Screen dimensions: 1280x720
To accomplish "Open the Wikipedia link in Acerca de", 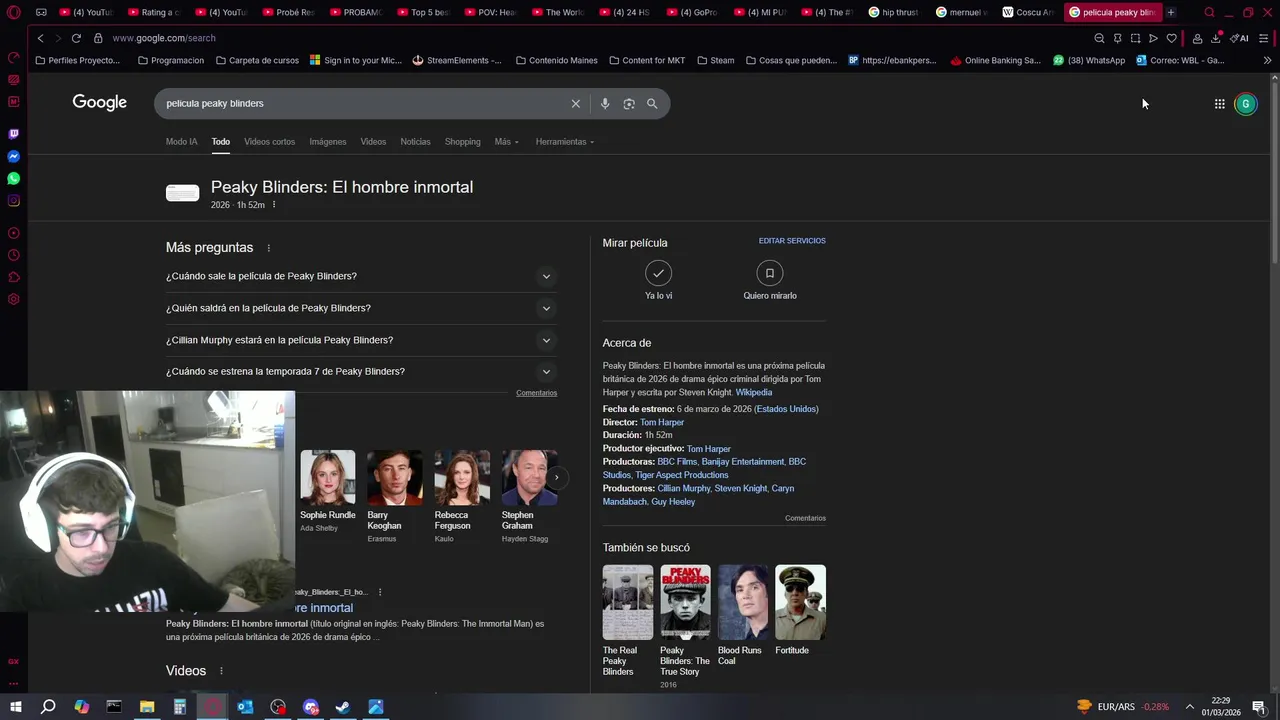I will tap(754, 392).
